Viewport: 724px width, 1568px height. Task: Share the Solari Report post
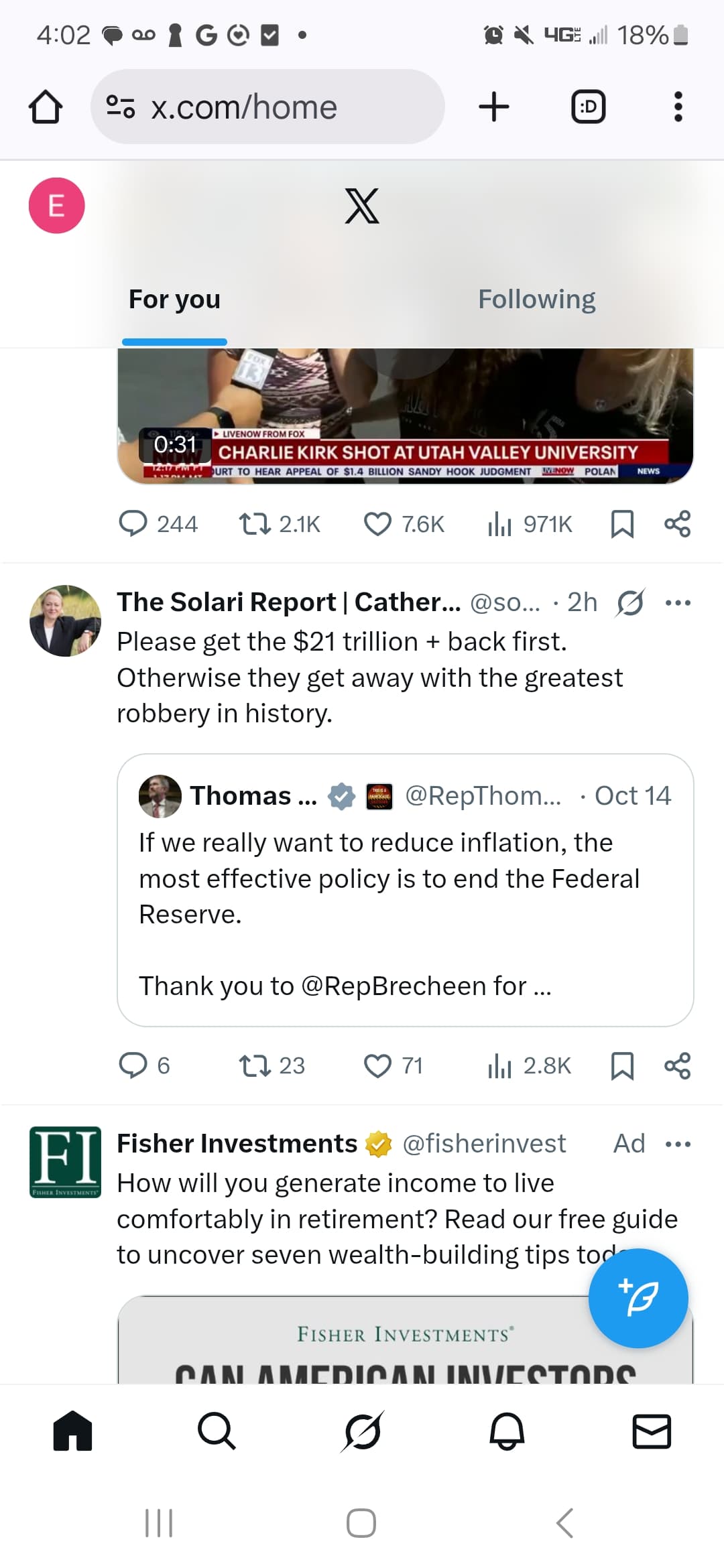pyautogui.click(x=677, y=1065)
